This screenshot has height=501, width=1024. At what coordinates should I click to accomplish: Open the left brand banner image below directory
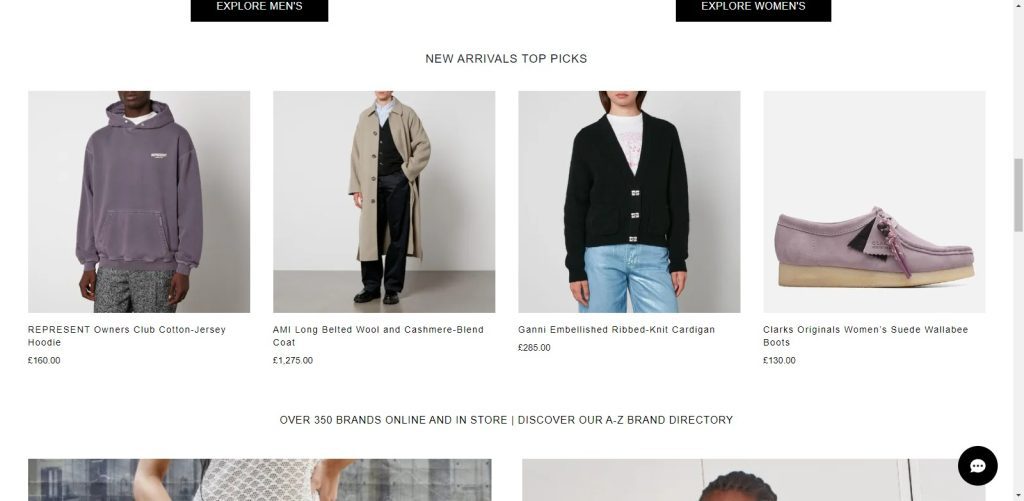pyautogui.click(x=259, y=480)
